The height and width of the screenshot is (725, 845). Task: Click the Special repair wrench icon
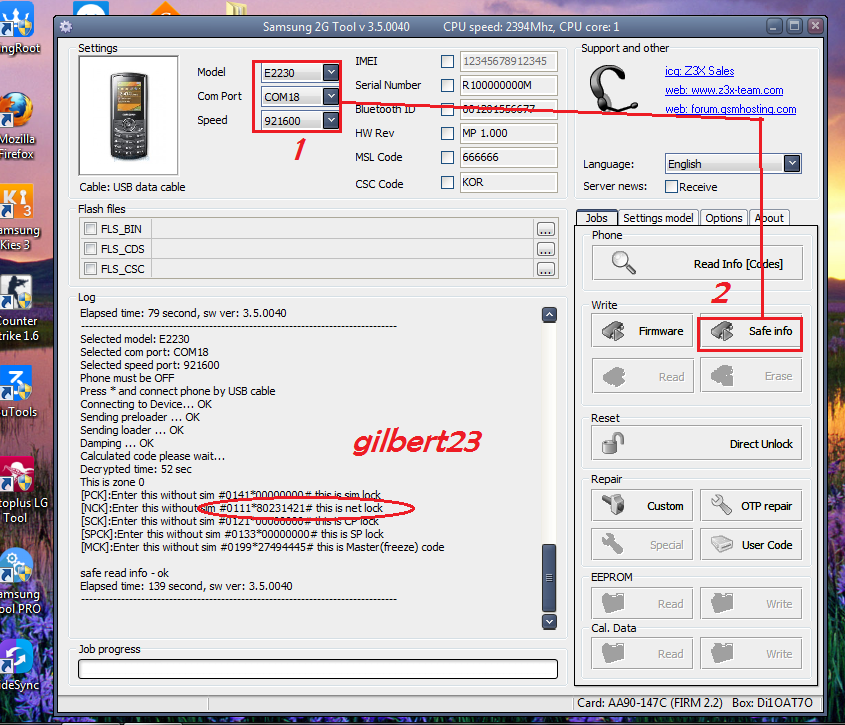point(613,544)
